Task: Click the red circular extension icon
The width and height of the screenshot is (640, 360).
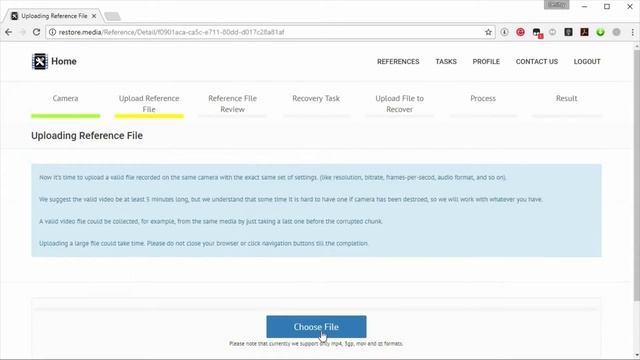Action: 520,32
